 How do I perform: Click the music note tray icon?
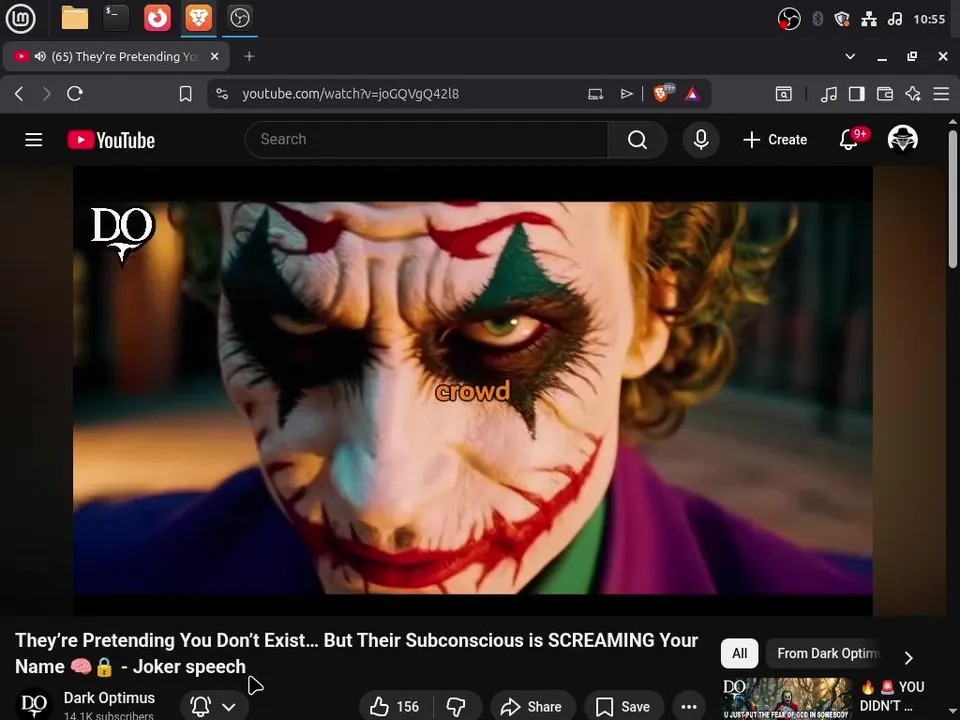click(x=894, y=19)
